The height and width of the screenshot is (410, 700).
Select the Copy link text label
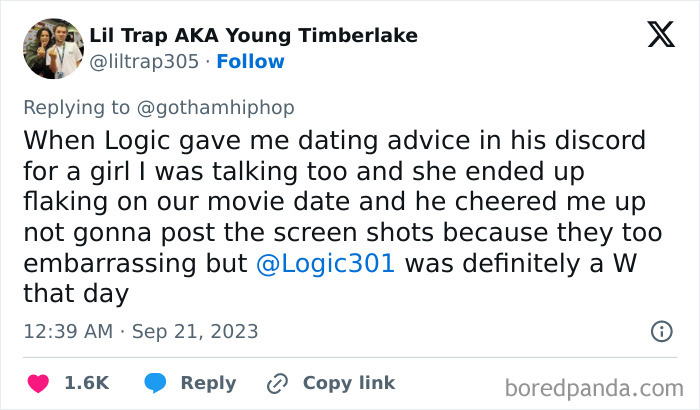(349, 383)
